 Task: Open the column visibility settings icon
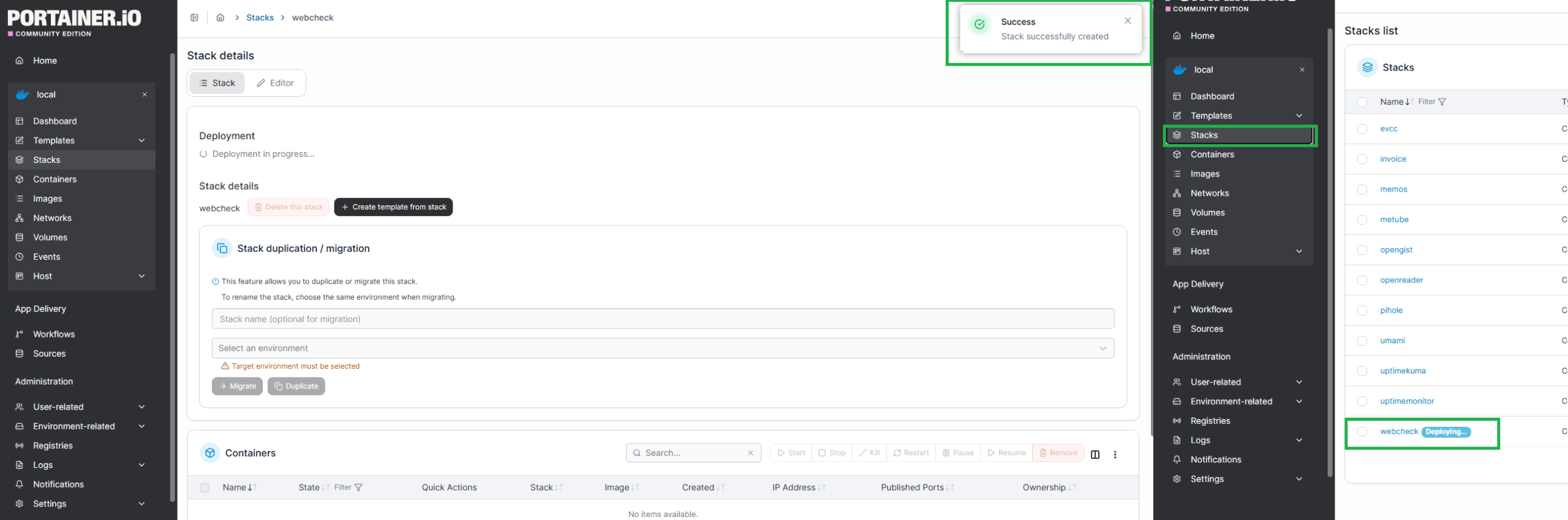point(1095,454)
